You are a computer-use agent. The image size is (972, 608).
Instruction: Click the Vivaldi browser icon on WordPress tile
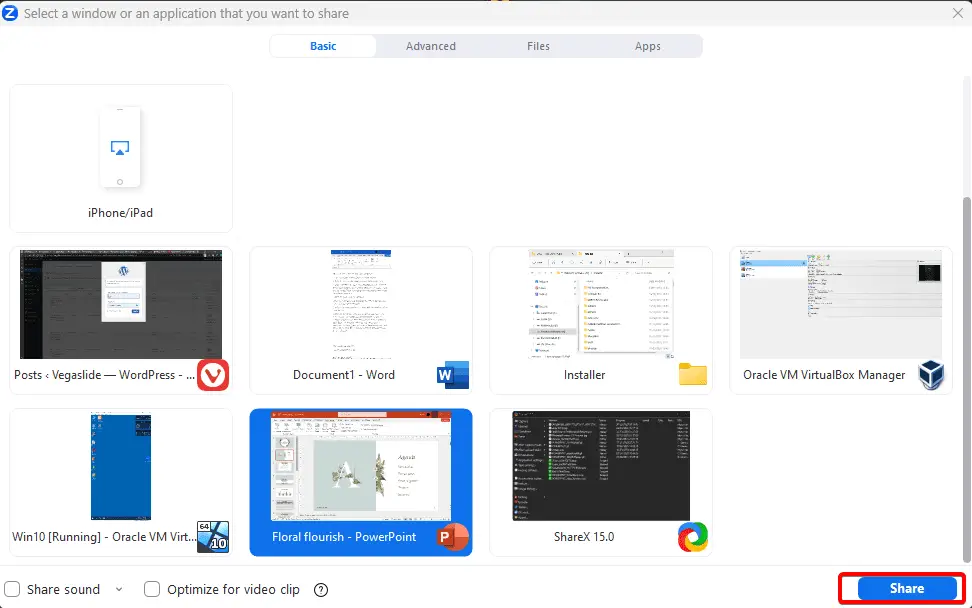pos(213,375)
